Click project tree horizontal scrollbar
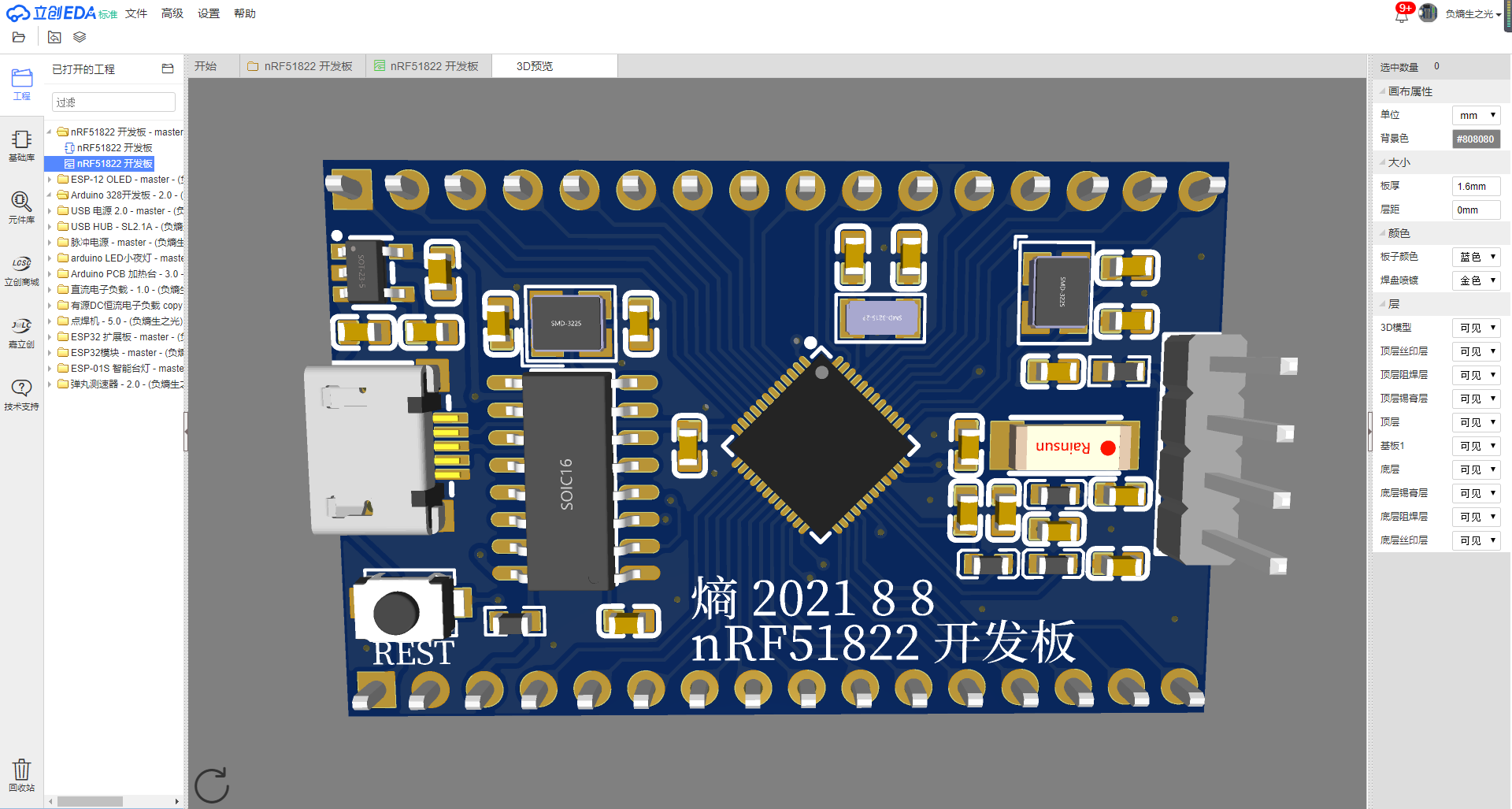This screenshot has height=809, width=1512. tap(90, 802)
